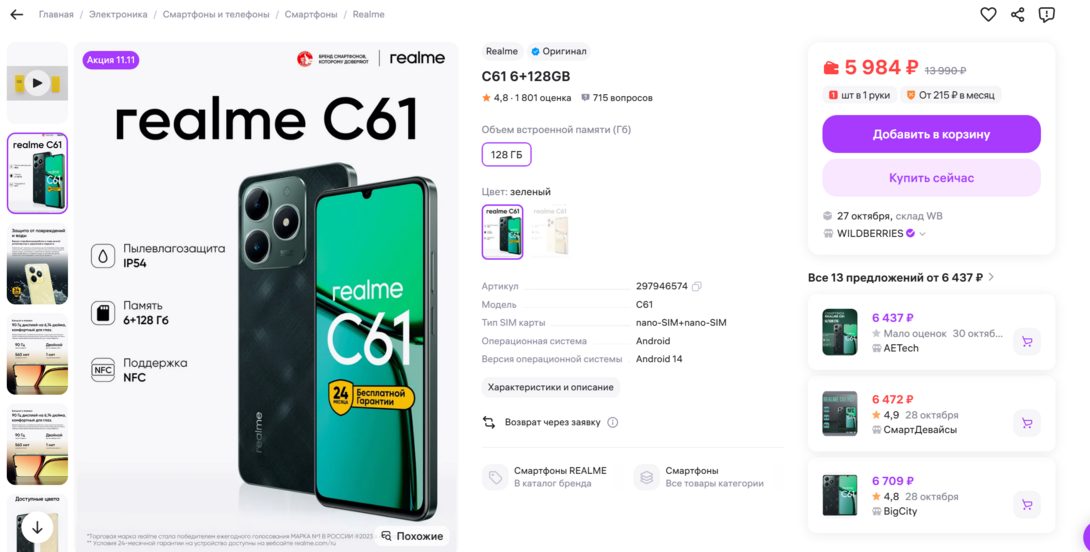Click Добавить в корзину button
This screenshot has width=1090, height=552.
932,134
